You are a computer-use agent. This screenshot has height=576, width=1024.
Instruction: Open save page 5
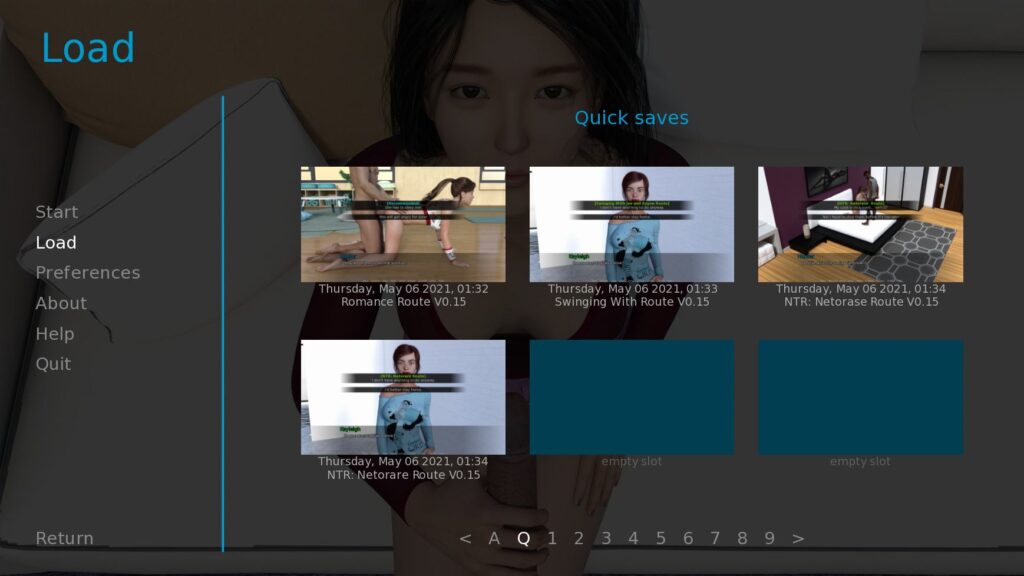click(x=660, y=539)
